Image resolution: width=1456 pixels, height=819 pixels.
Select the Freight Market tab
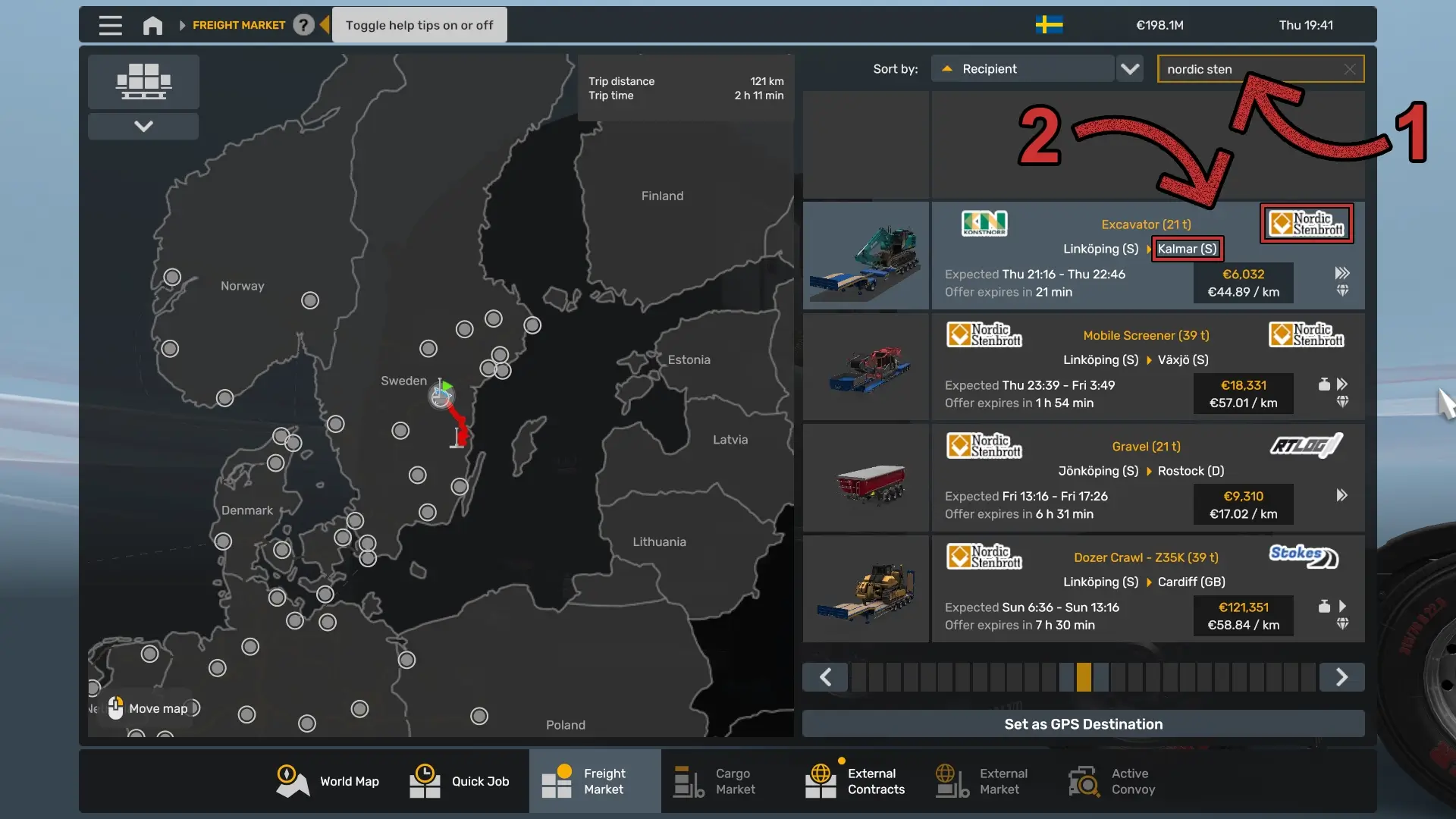595,781
